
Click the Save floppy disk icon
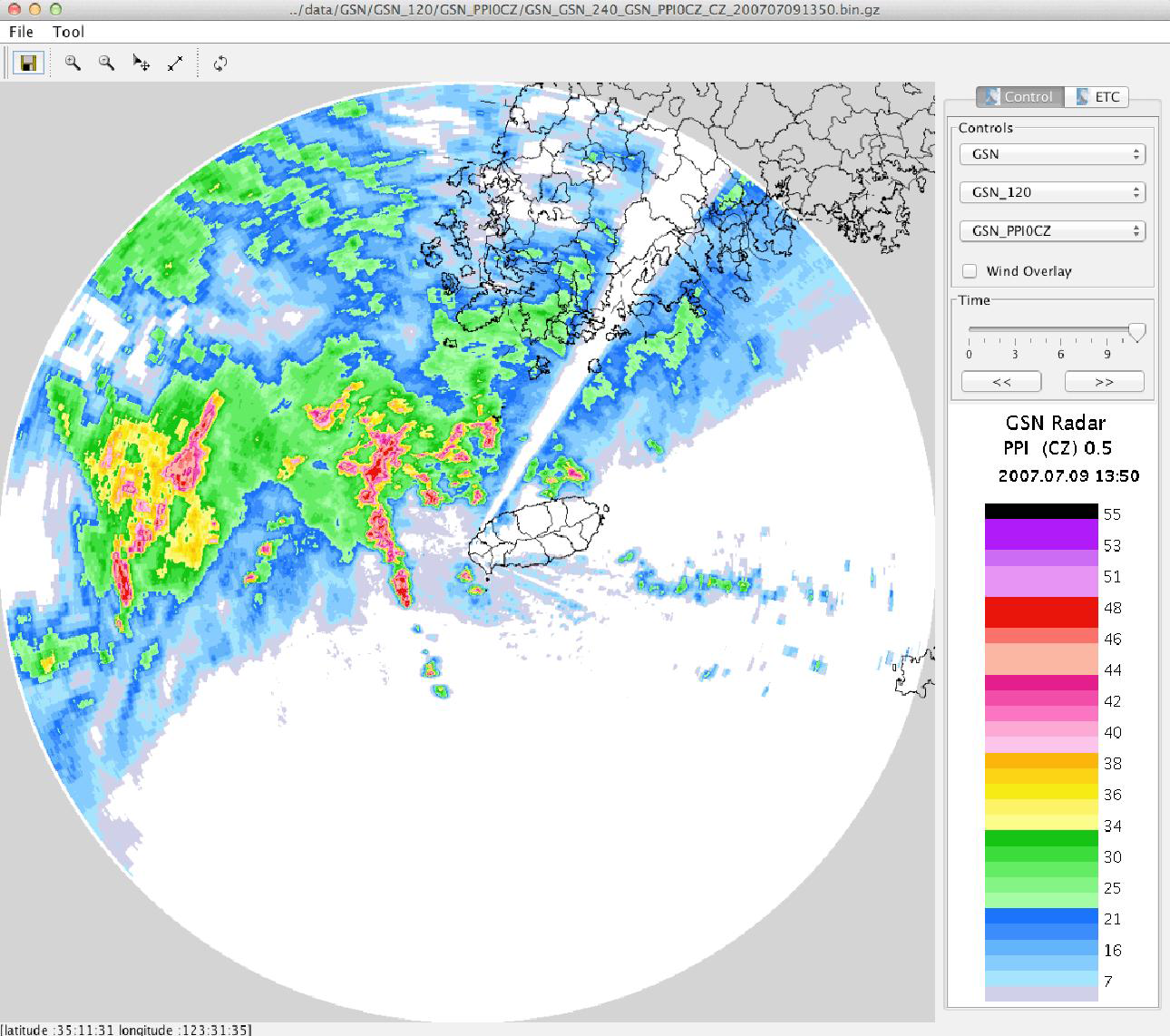pos(28,64)
